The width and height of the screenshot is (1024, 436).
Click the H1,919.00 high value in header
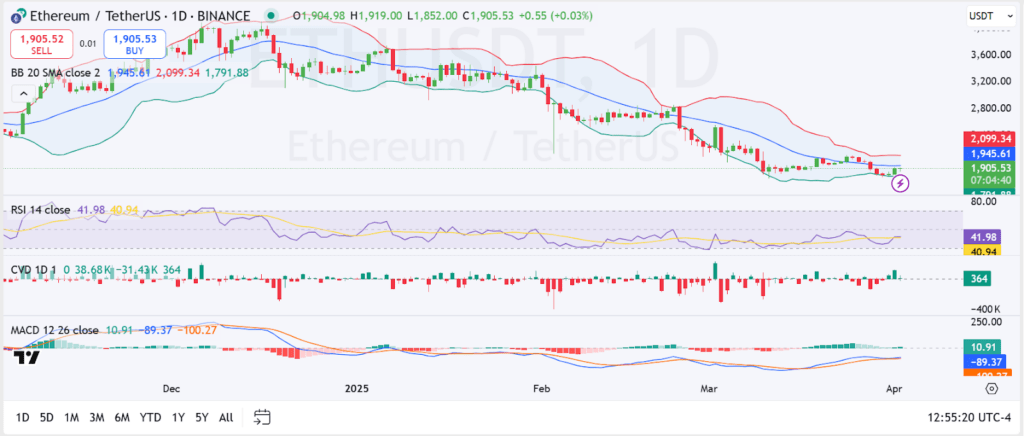(x=376, y=15)
